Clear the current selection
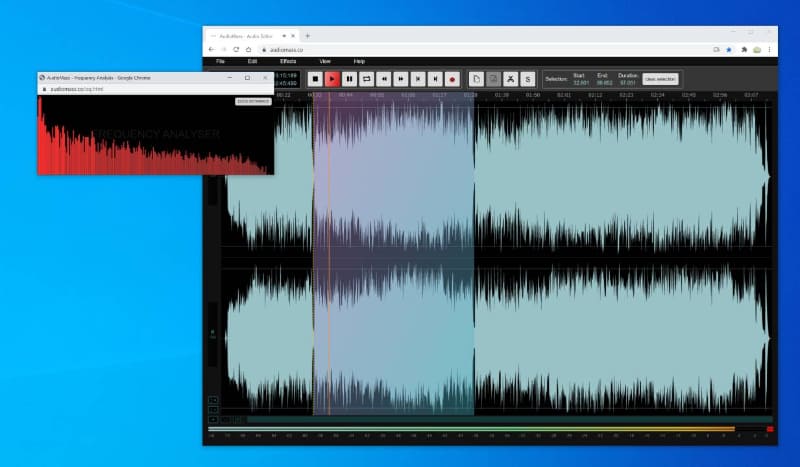The height and width of the screenshot is (467, 800). 660,79
